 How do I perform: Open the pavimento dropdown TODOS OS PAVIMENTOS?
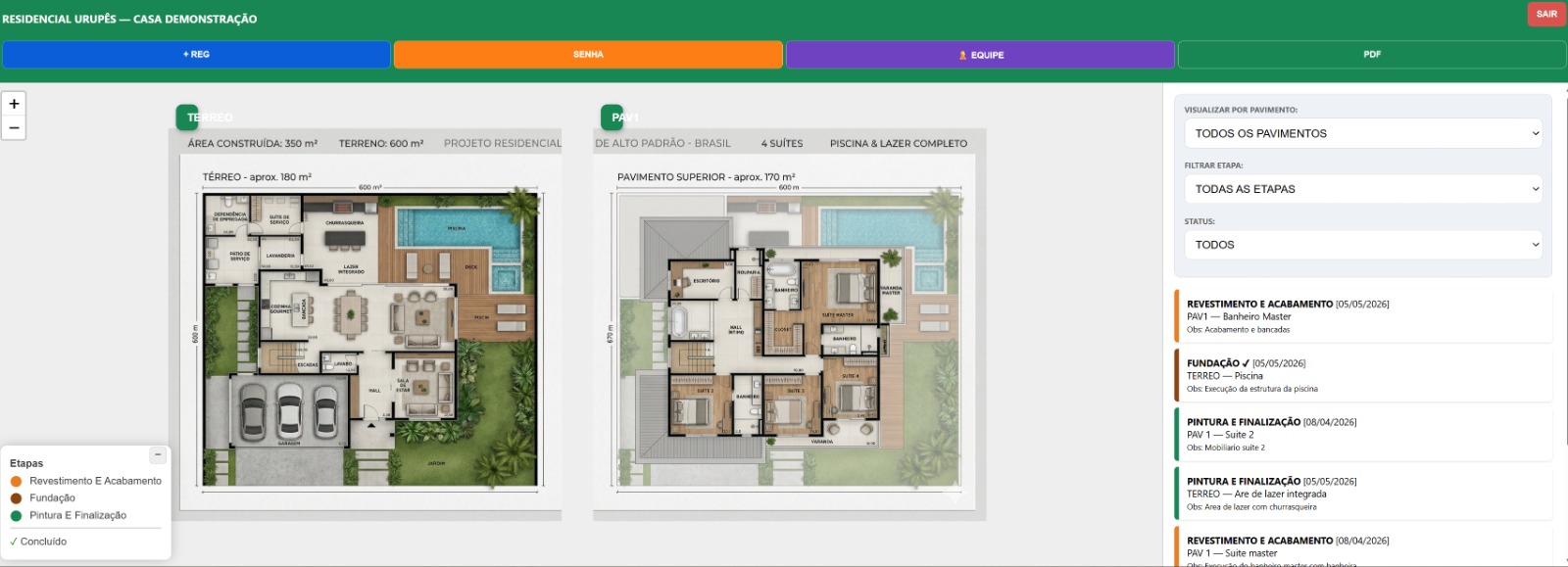pos(1363,133)
